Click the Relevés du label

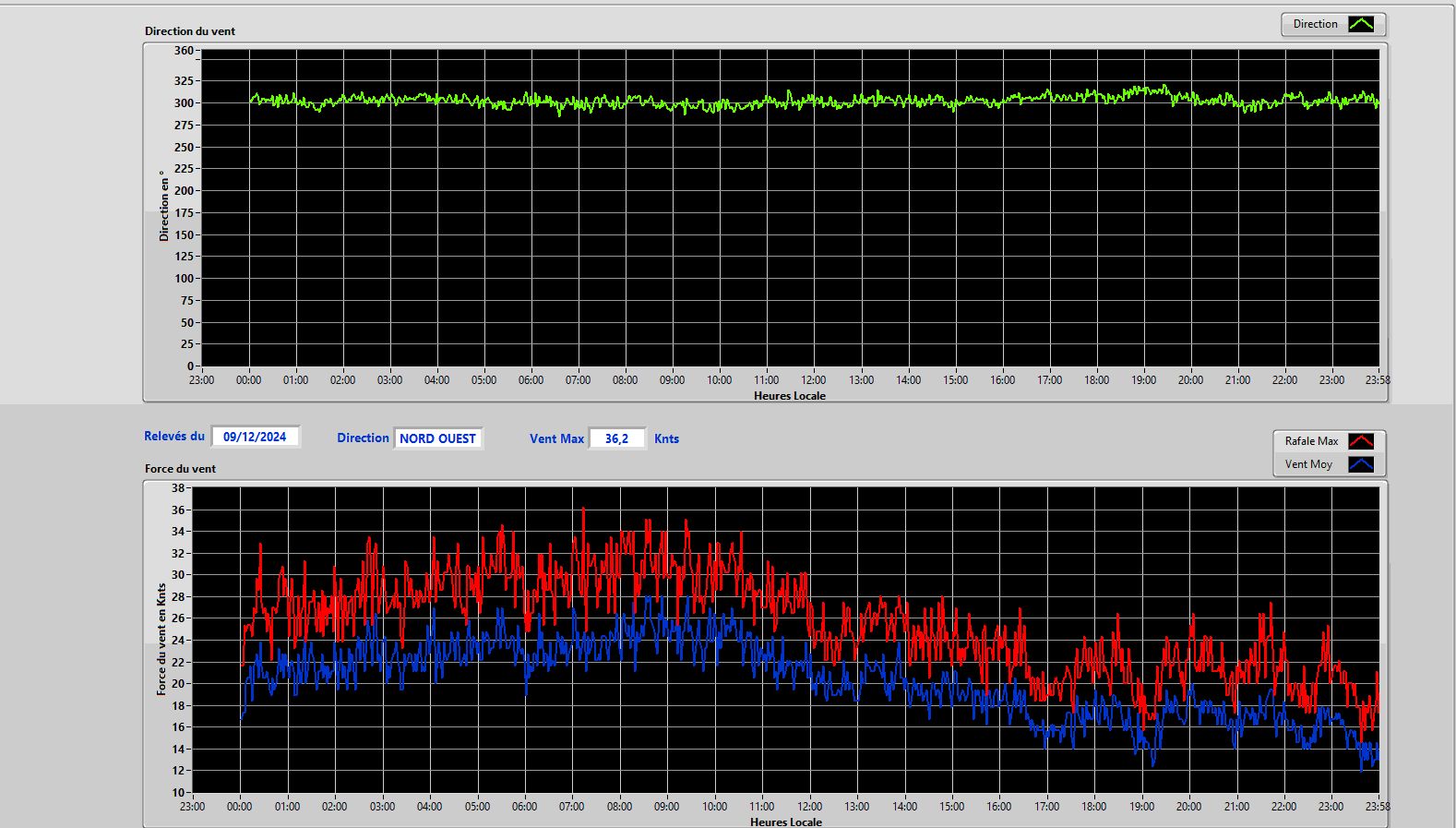click(x=174, y=437)
